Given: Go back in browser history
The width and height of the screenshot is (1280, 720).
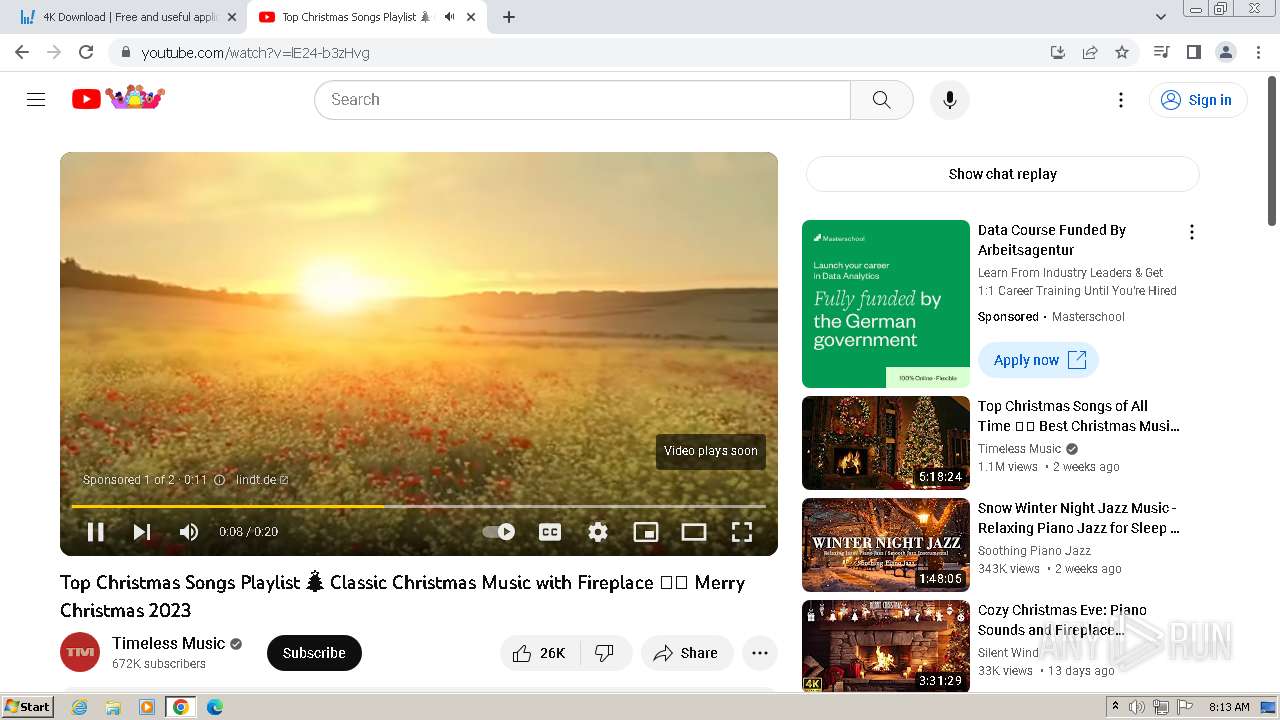Looking at the screenshot, I should [22, 52].
